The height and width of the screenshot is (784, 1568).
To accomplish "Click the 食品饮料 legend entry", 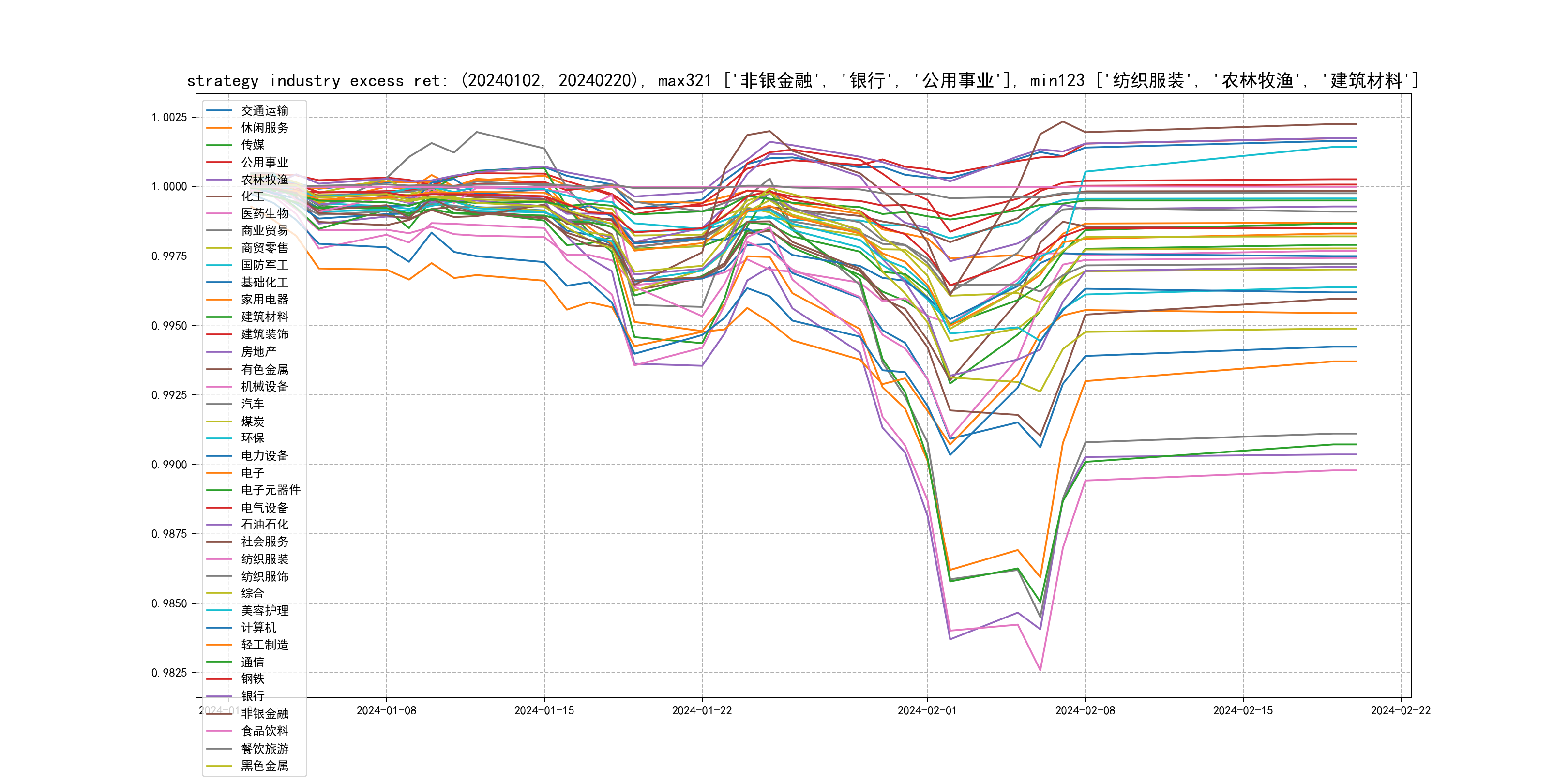I will point(264,731).
